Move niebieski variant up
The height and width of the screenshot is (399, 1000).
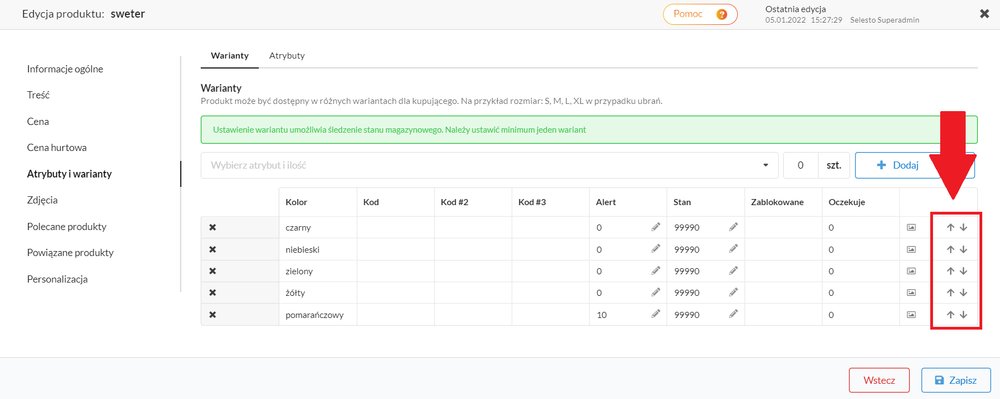[950, 249]
